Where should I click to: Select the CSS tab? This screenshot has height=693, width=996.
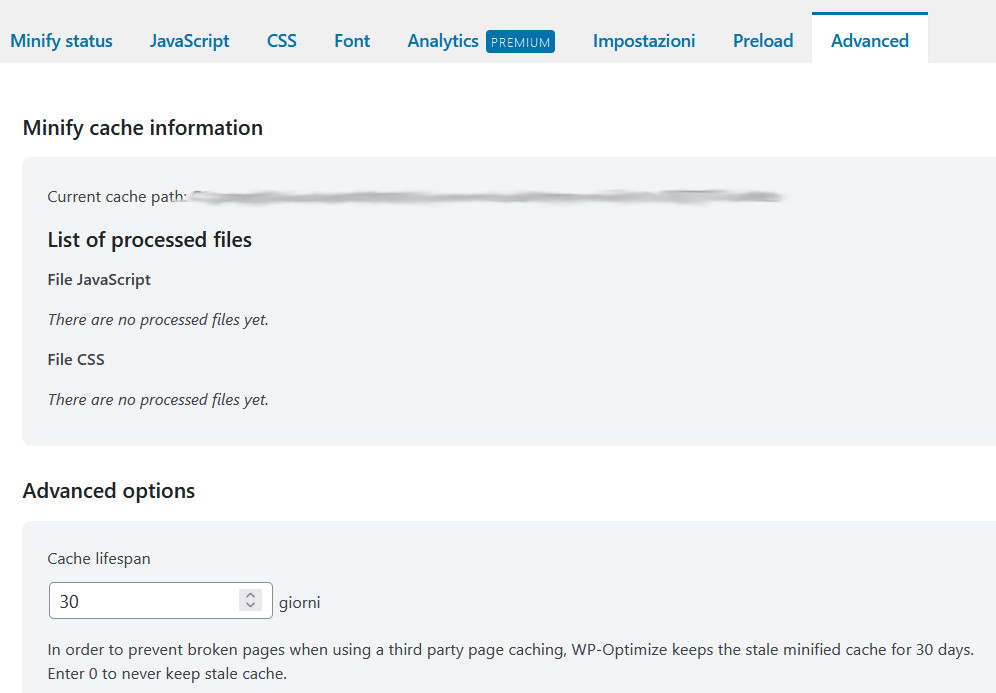(281, 41)
